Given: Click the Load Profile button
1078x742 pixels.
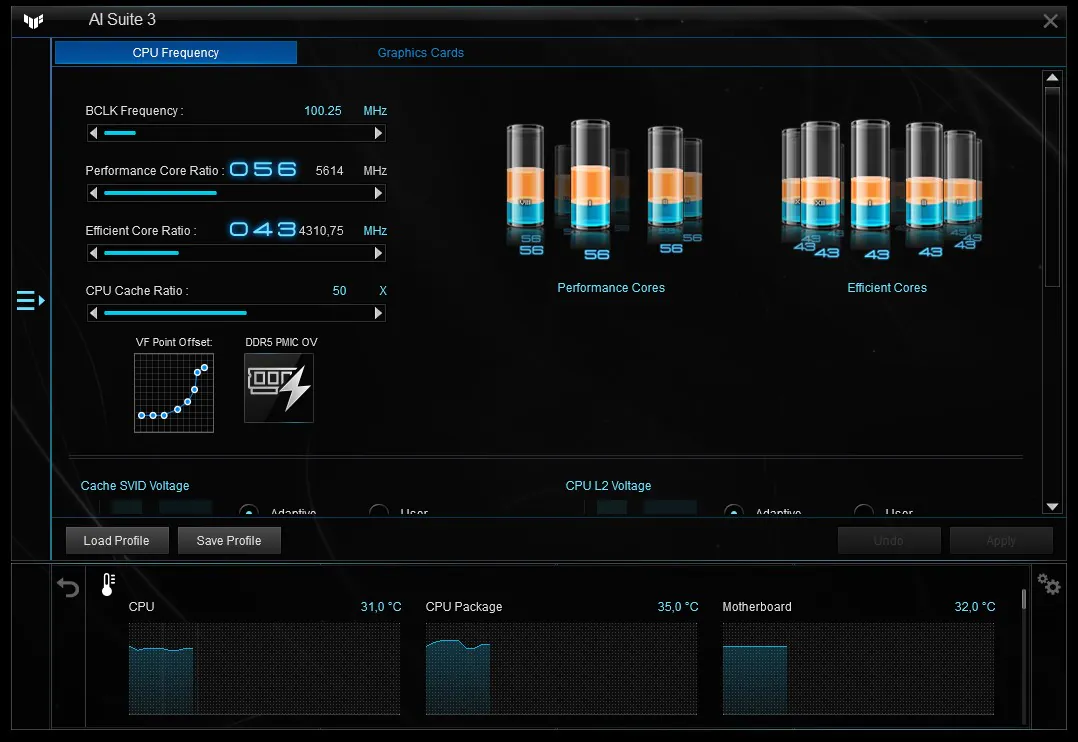Looking at the screenshot, I should [117, 541].
